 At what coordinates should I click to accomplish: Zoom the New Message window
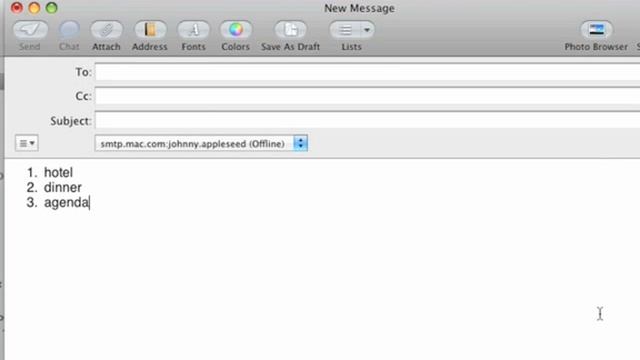click(52, 8)
